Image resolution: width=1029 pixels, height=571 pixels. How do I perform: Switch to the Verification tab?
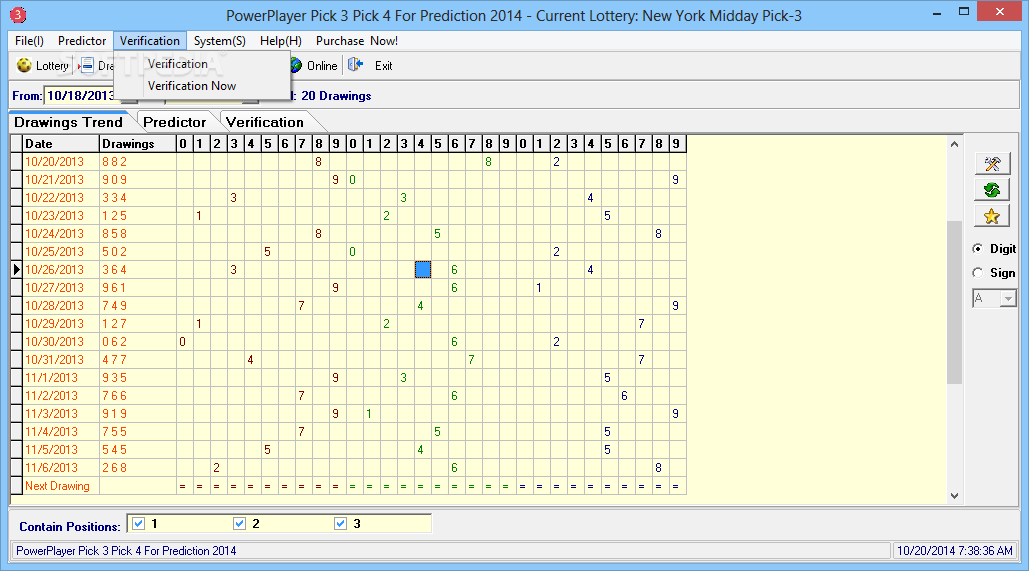265,122
